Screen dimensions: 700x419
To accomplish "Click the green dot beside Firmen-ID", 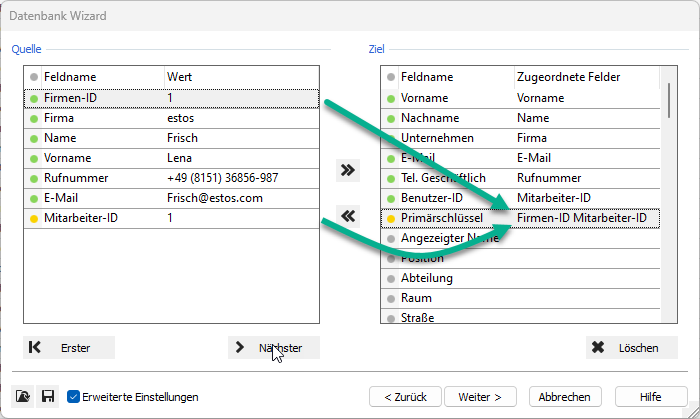I will pyautogui.click(x=33, y=98).
